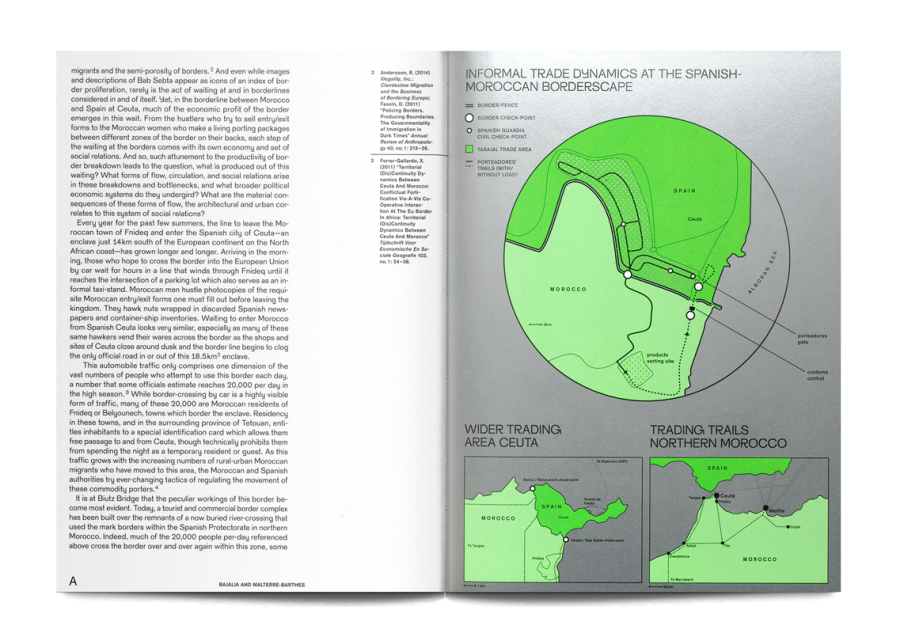Image resolution: width=900 pixels, height=633 pixels.
Task: Click the Wider Trading Area Ceuta map thumbnail
Action: click(x=553, y=520)
